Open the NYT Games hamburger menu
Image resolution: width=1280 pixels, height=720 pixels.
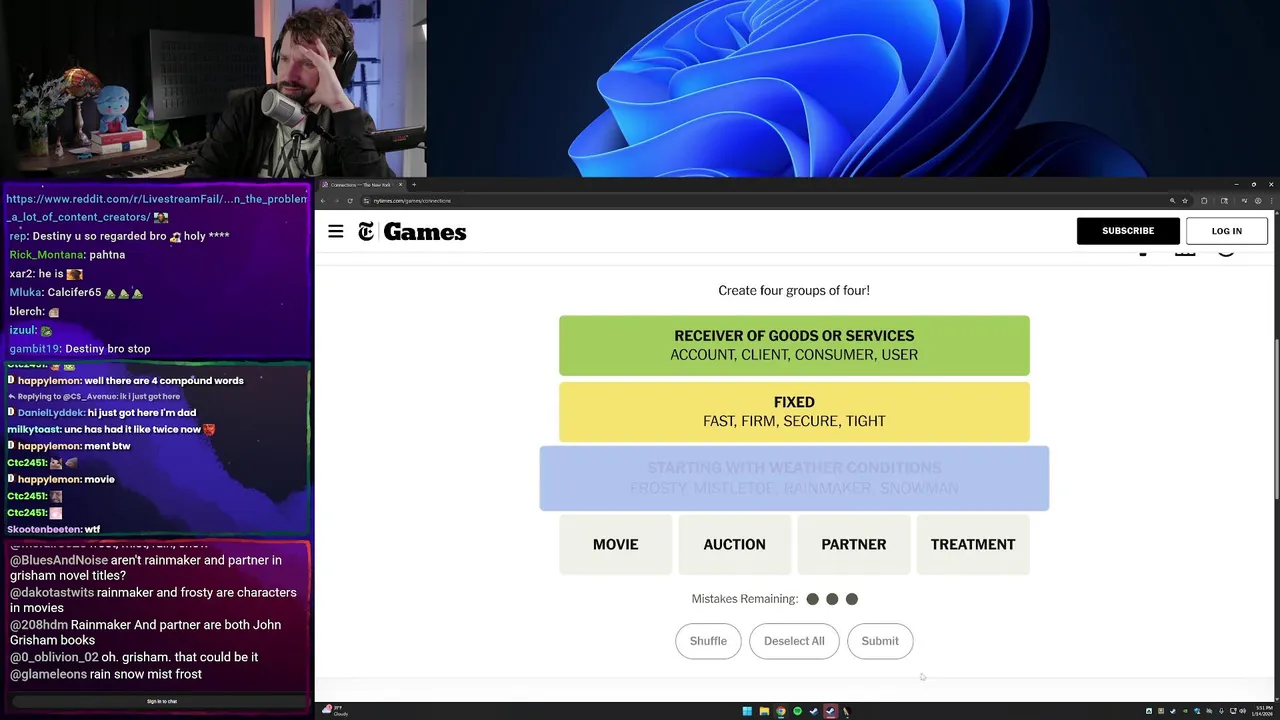336,232
